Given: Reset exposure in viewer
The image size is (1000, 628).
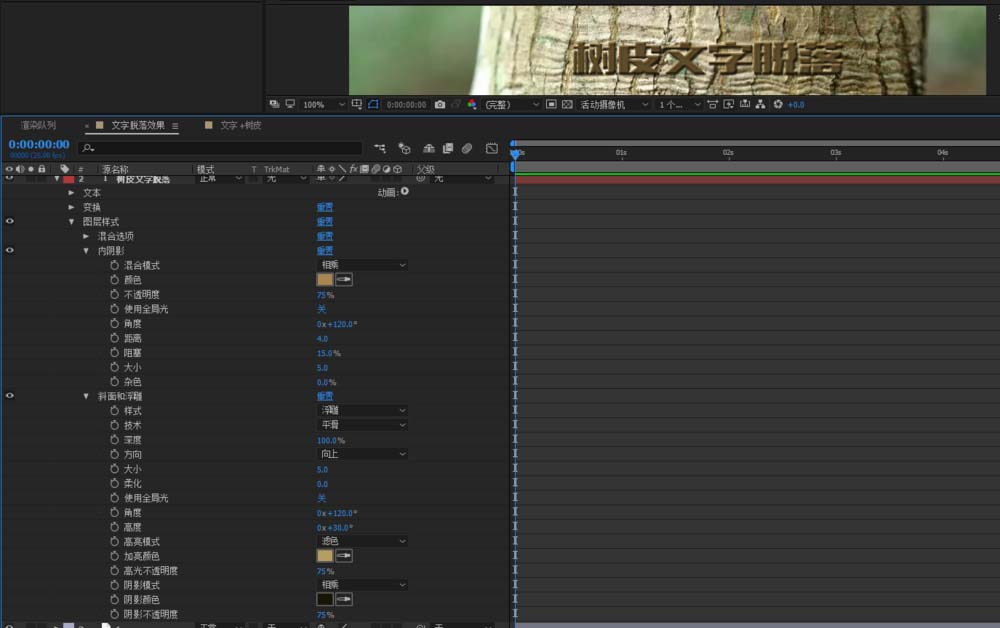Looking at the screenshot, I should [778, 105].
